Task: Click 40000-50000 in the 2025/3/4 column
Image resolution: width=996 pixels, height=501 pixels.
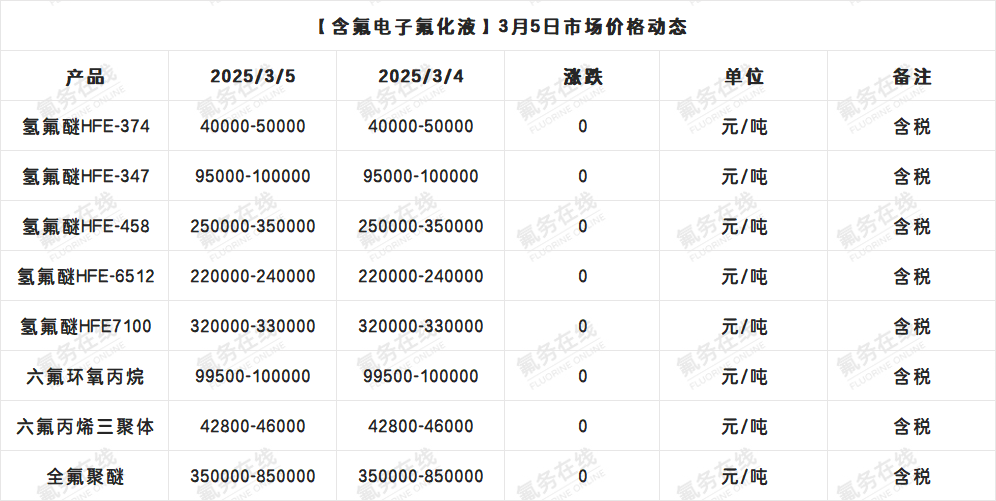Action: pos(421,126)
